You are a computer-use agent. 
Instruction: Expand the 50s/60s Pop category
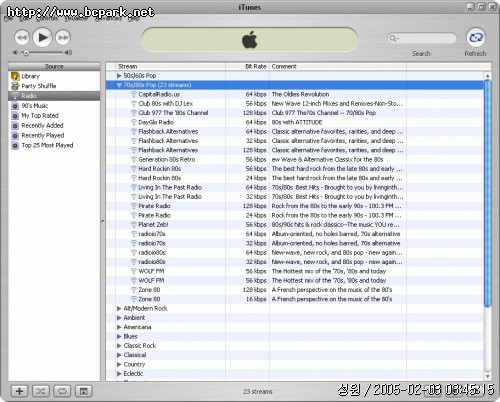(x=119, y=76)
